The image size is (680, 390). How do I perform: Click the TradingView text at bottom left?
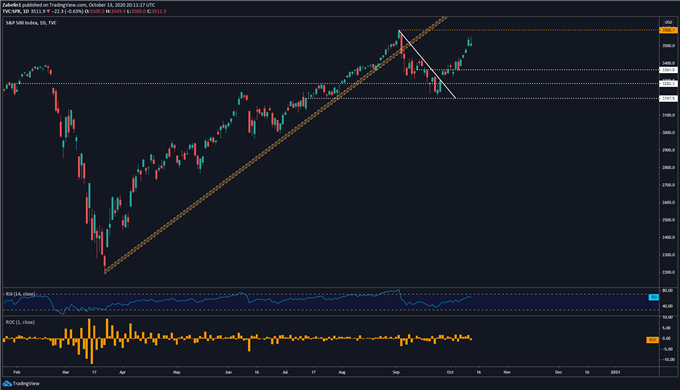coord(26,383)
